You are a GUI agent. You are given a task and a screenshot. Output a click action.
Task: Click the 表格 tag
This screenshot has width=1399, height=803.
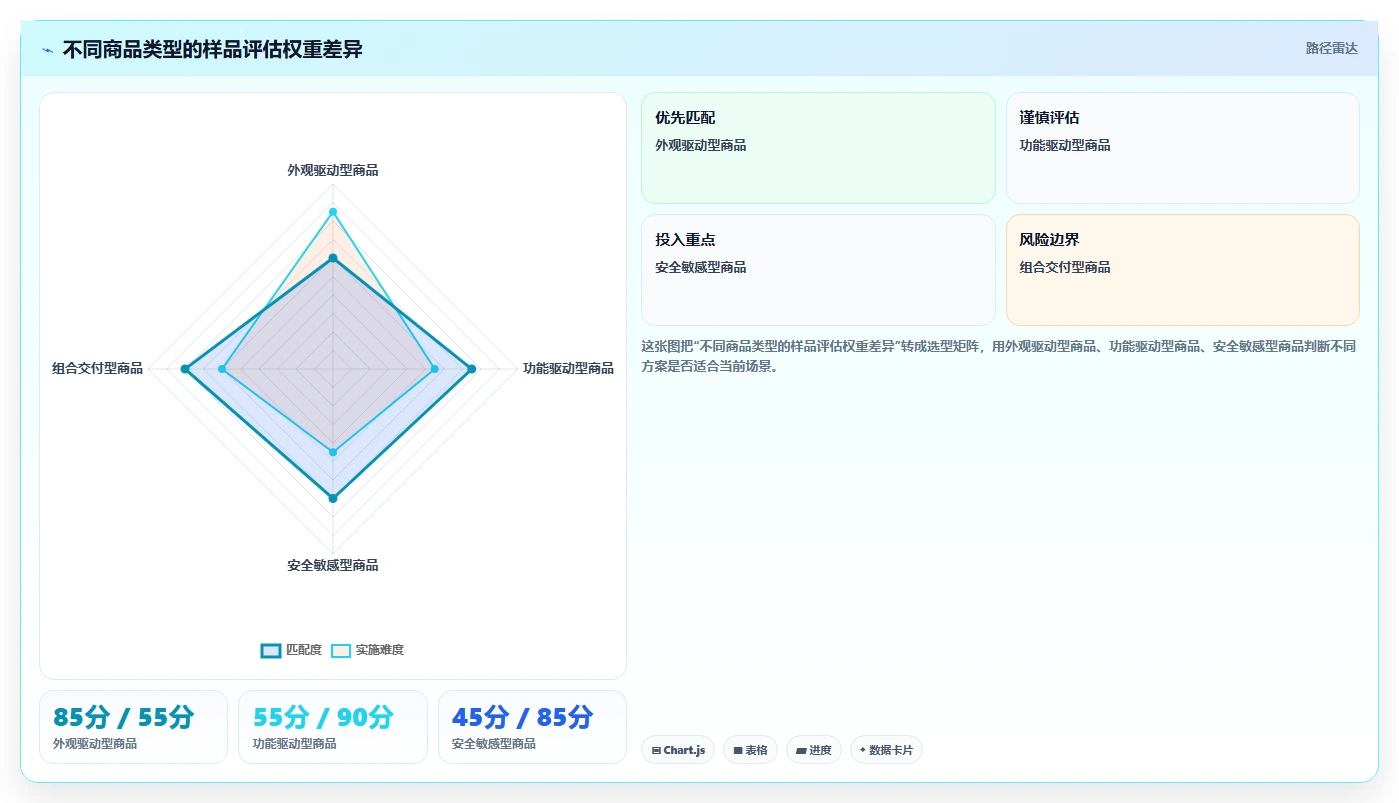pos(750,750)
